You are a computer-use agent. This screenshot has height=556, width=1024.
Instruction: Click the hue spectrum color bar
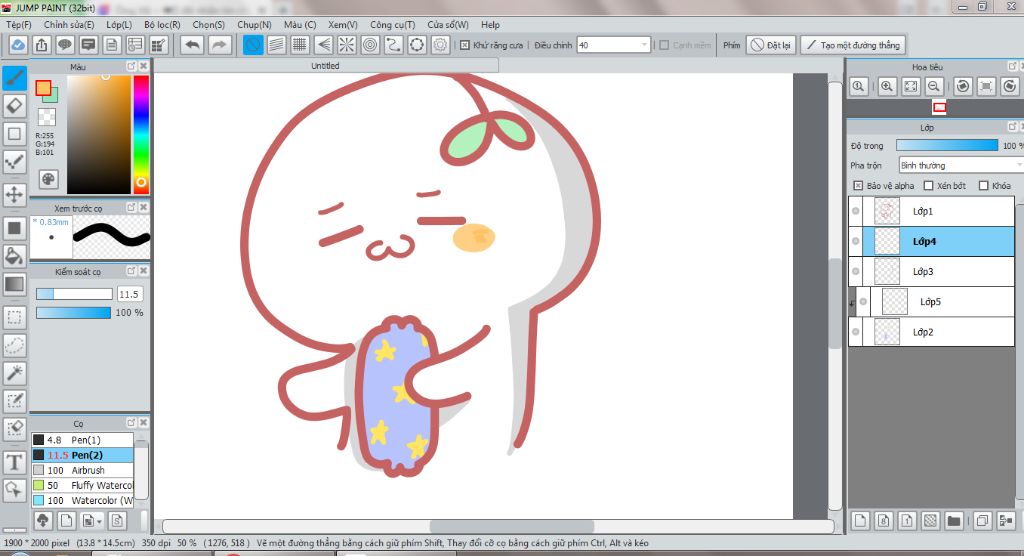(x=141, y=135)
